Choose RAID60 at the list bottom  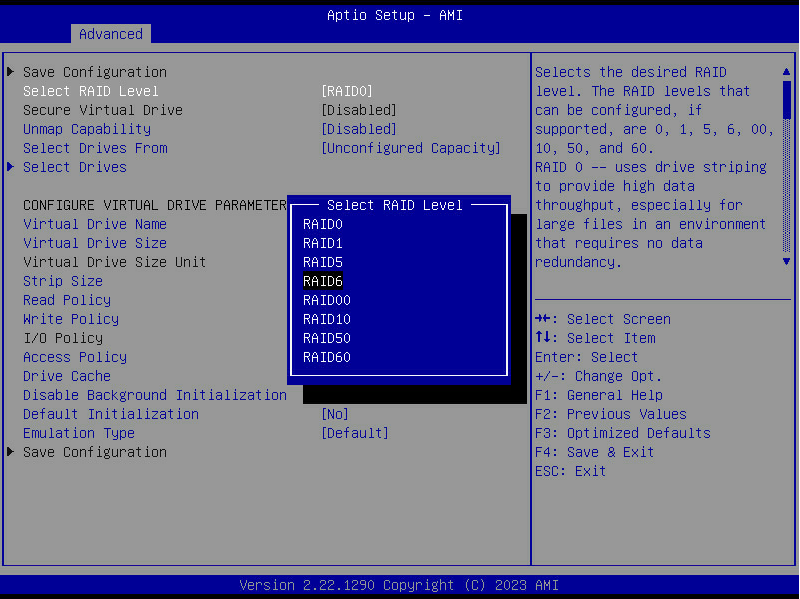[x=327, y=357]
